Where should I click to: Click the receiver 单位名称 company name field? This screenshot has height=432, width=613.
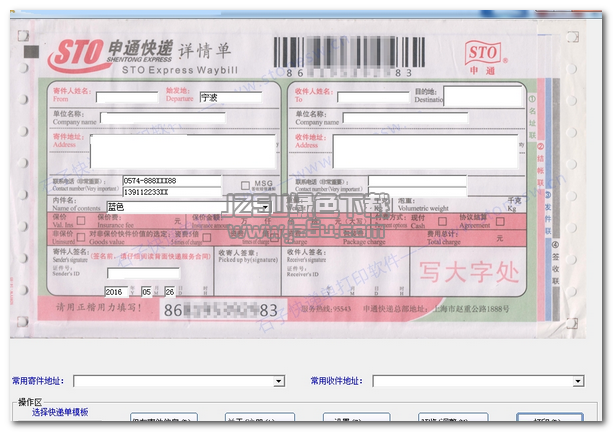click(x=405, y=118)
